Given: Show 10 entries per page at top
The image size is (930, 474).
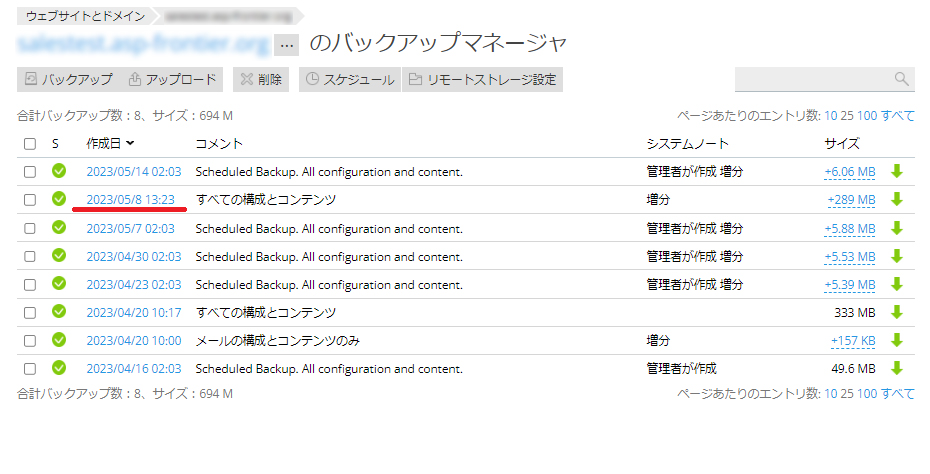Looking at the screenshot, I should (830, 116).
